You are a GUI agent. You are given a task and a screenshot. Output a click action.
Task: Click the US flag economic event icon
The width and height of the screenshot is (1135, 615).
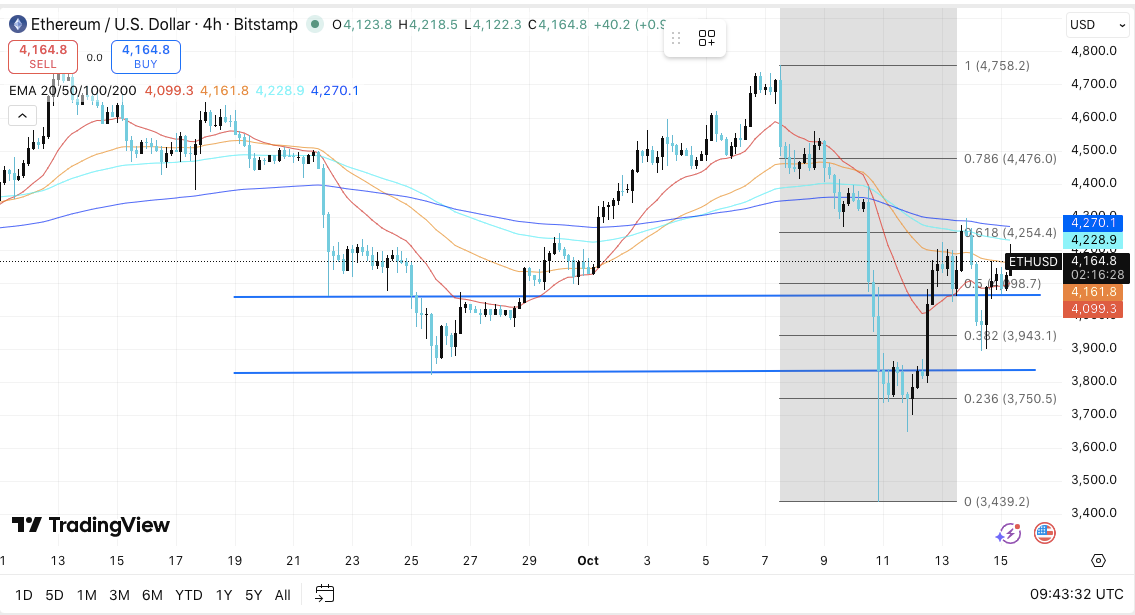(1044, 533)
